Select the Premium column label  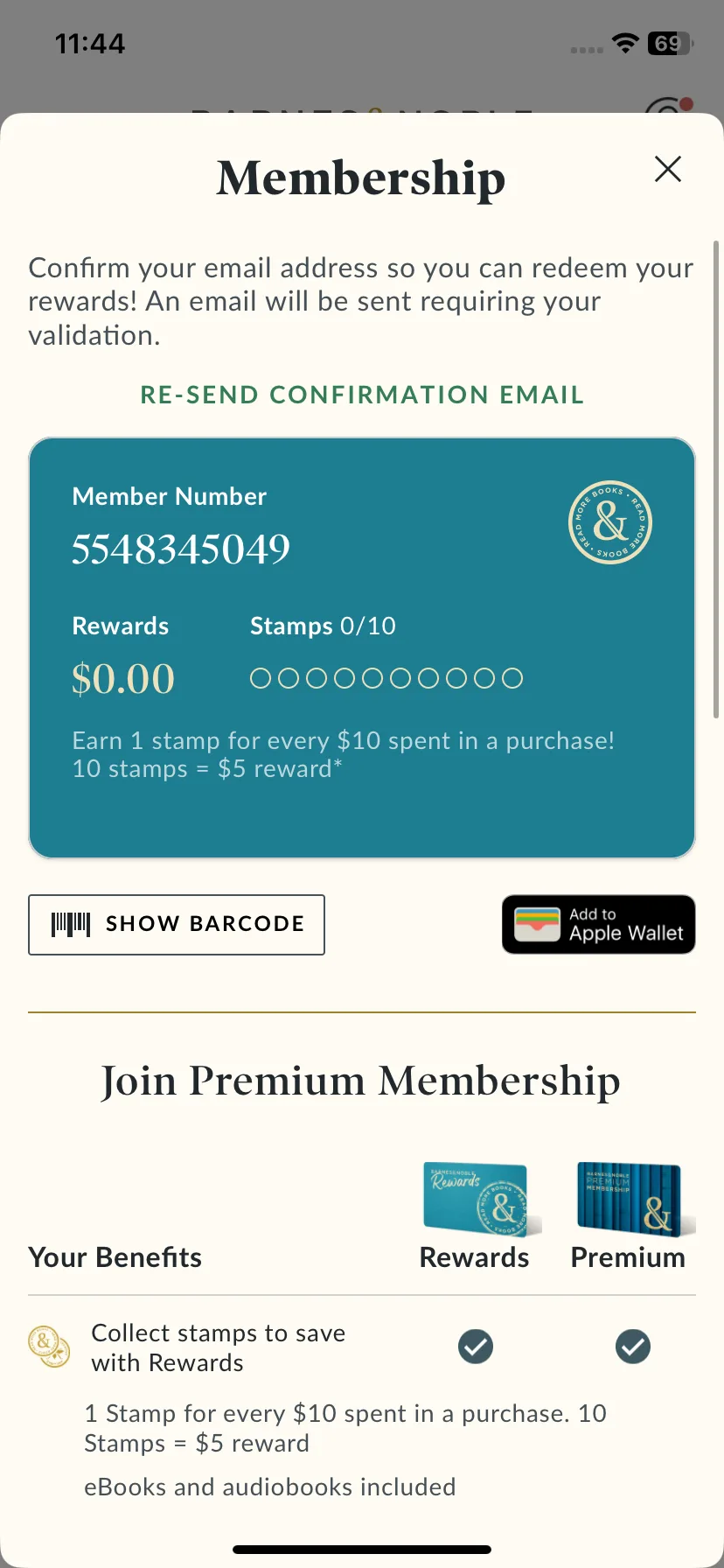coord(628,1257)
